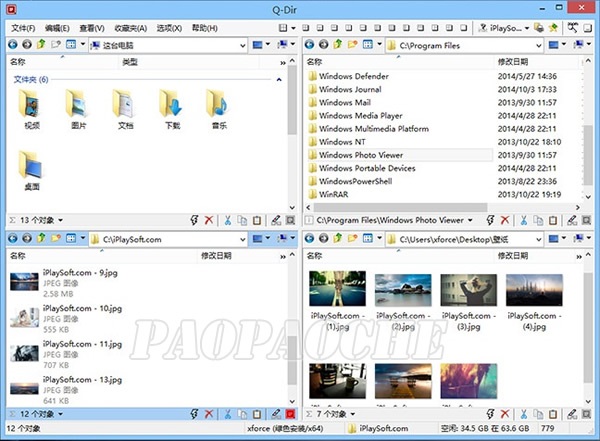This screenshot has width=600, height=441.
Task: Select the WinRAR folder
Action: [328, 194]
